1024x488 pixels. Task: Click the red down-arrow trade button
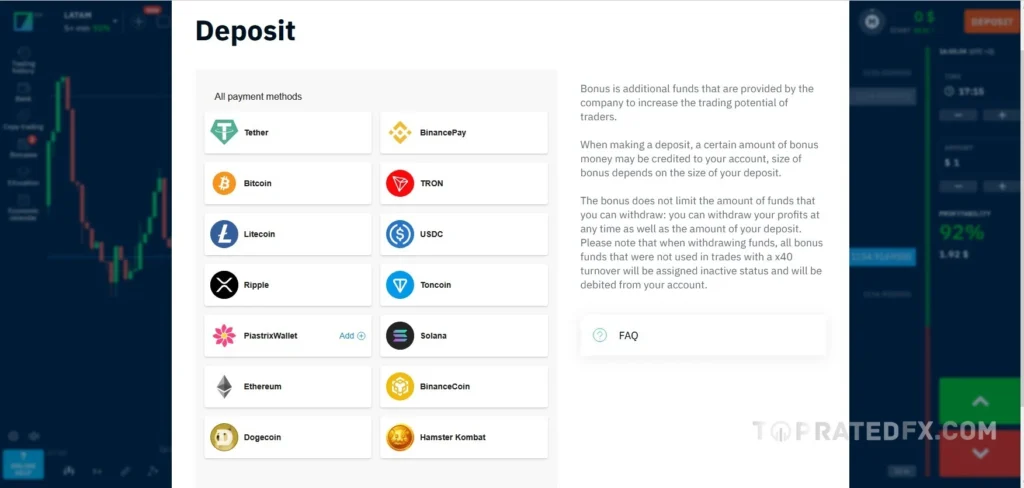point(981,454)
